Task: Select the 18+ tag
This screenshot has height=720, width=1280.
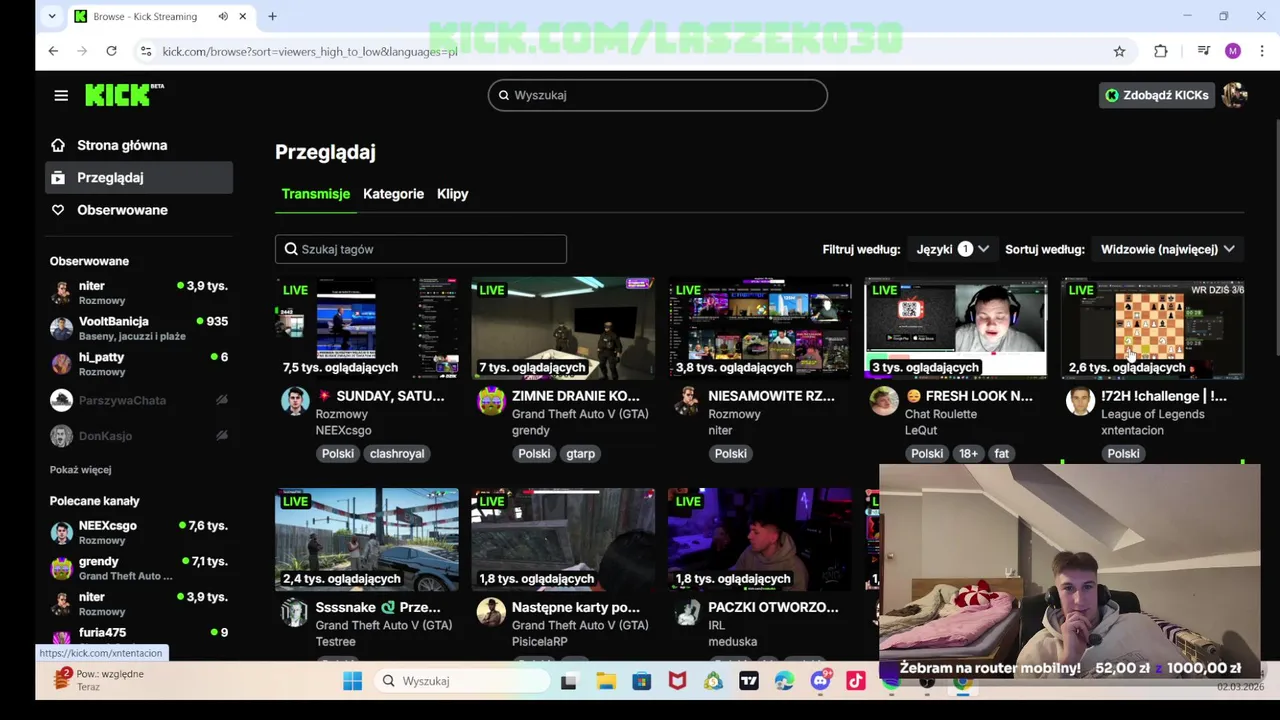Action: tap(968, 454)
